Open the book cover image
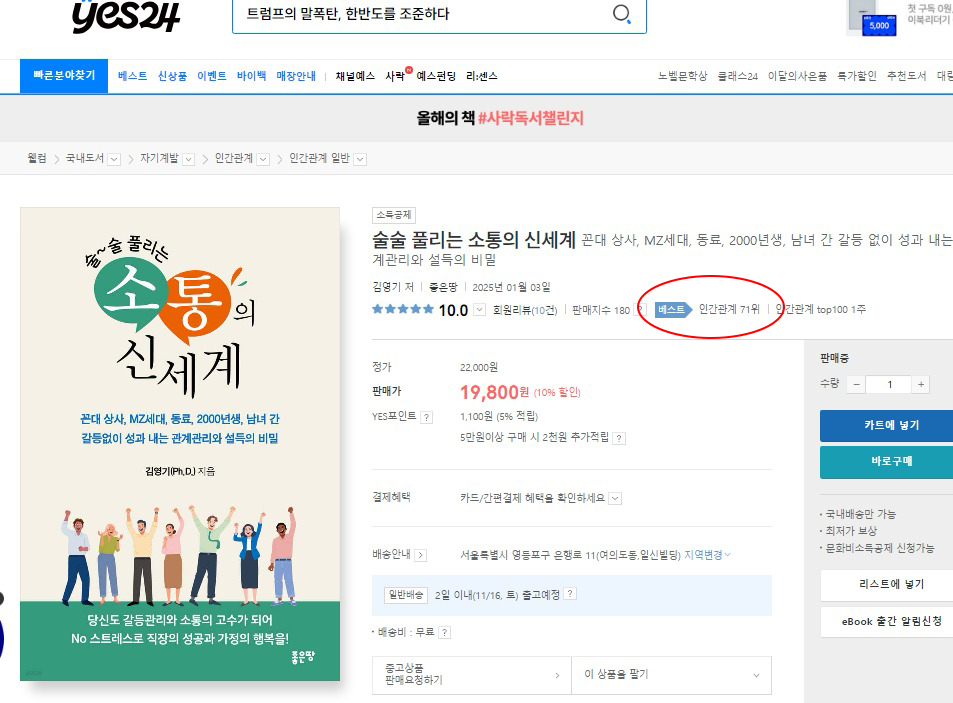The image size is (953, 703). click(180, 444)
